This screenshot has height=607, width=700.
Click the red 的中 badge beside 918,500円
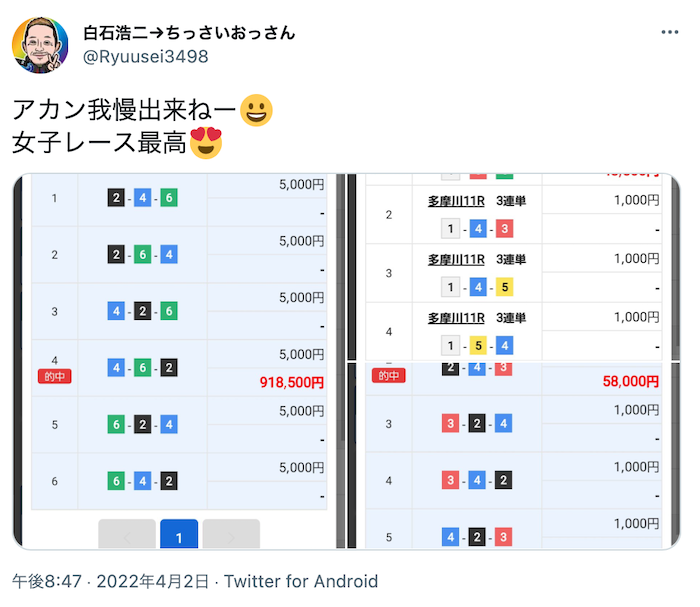point(54,376)
